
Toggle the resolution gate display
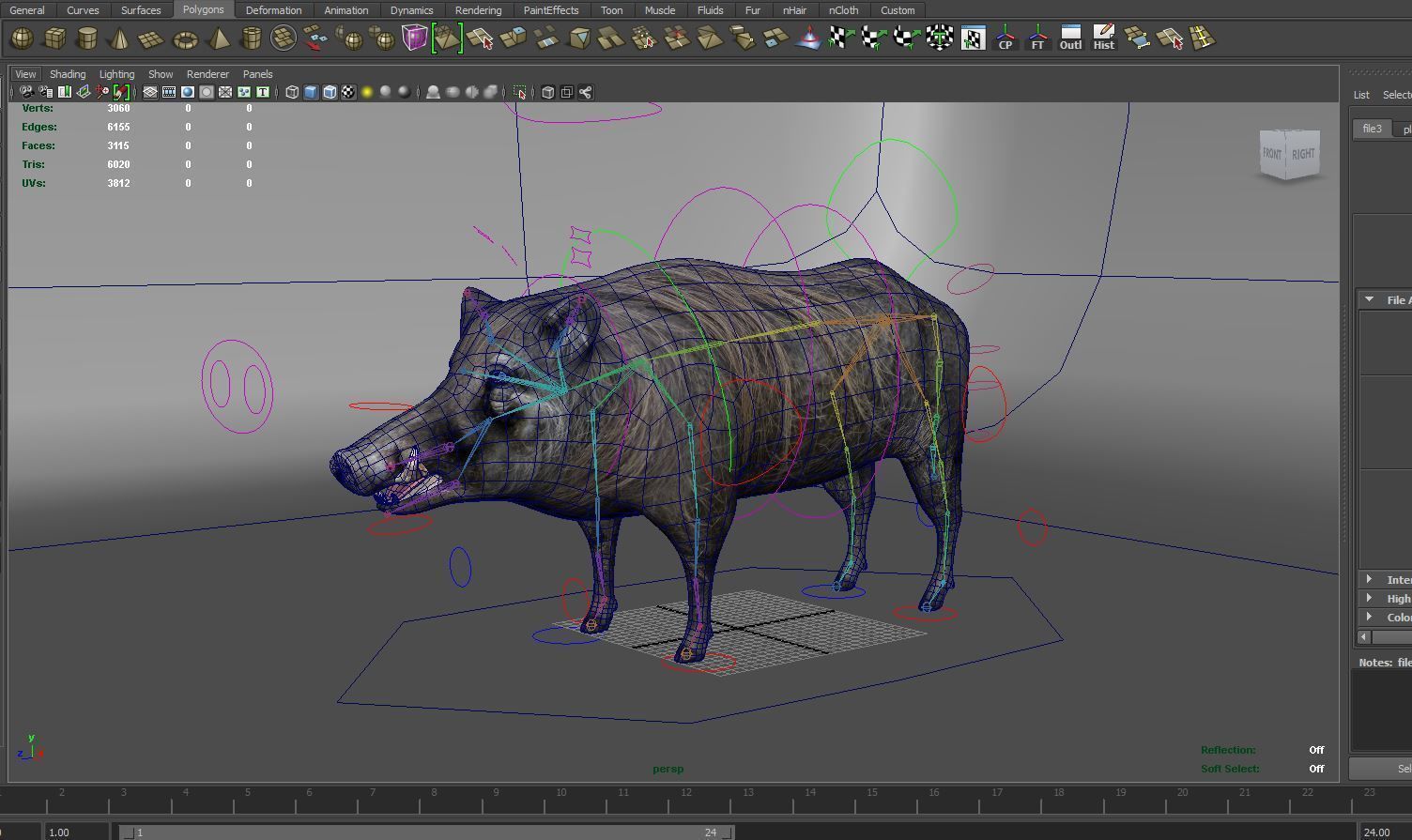coord(188,92)
